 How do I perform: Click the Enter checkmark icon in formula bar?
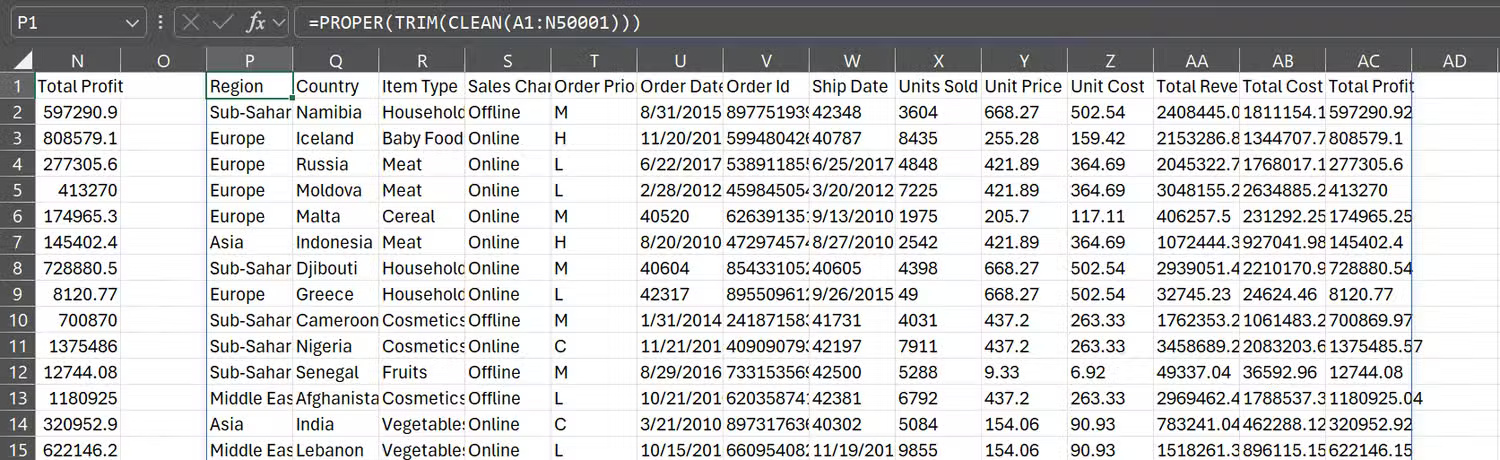[223, 22]
